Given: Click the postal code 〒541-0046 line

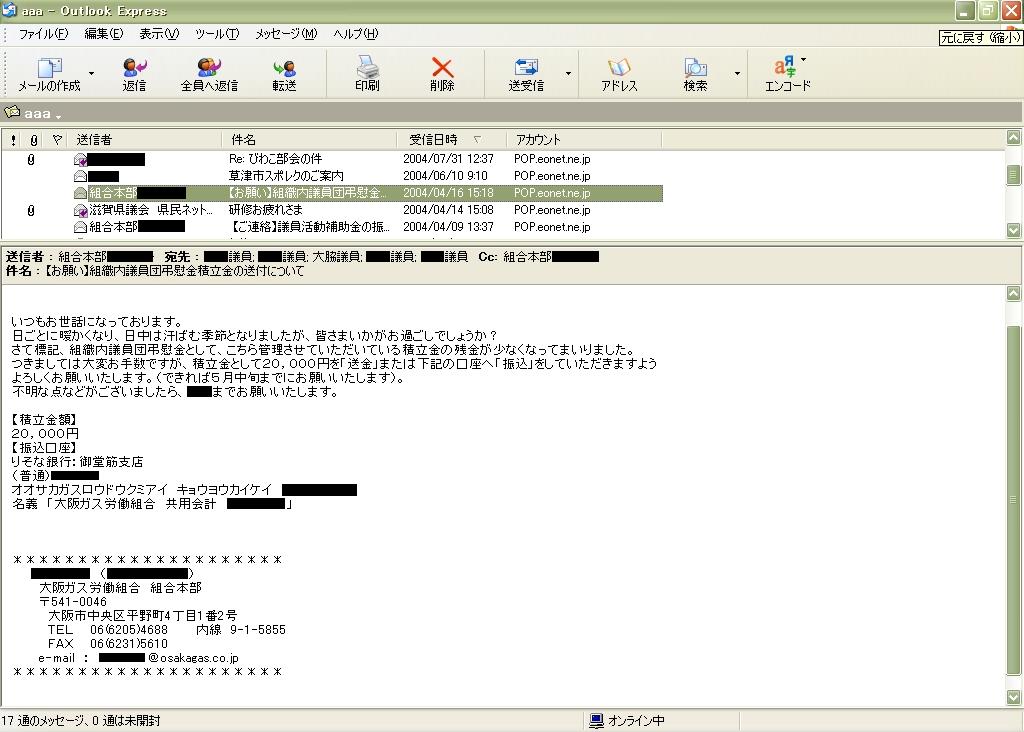Looking at the screenshot, I should tap(73, 601).
